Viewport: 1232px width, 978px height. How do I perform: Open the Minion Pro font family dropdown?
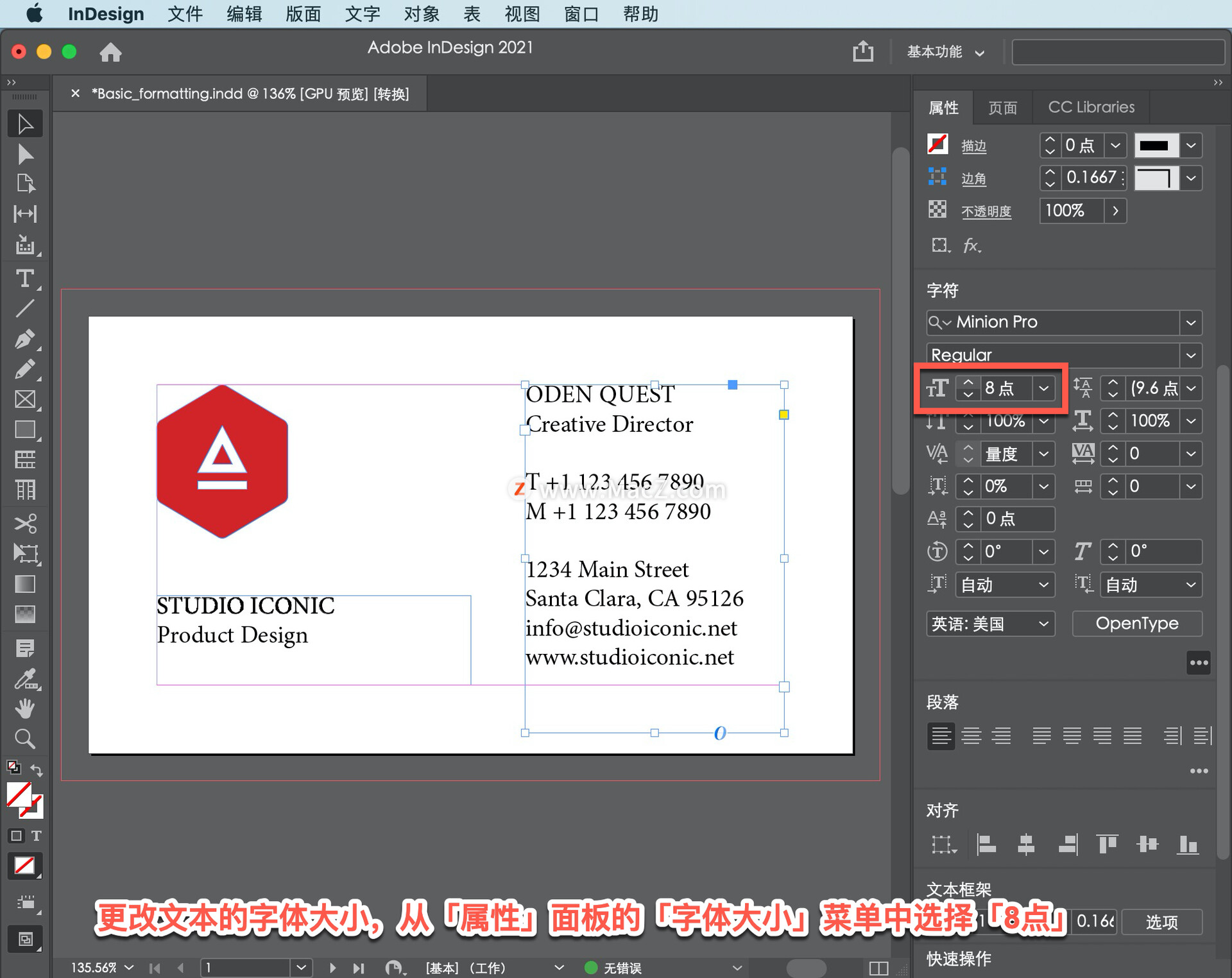point(1192,323)
